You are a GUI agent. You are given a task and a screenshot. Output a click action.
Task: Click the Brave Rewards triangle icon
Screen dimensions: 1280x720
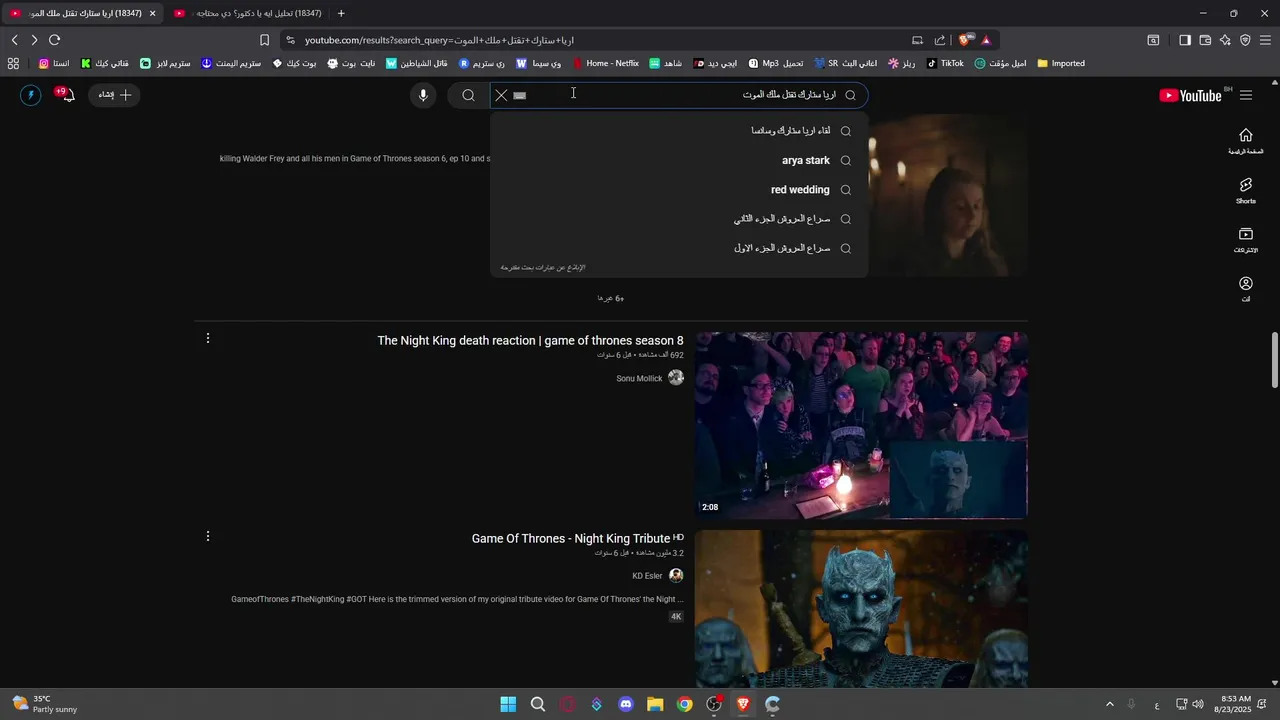pyautogui.click(x=986, y=40)
